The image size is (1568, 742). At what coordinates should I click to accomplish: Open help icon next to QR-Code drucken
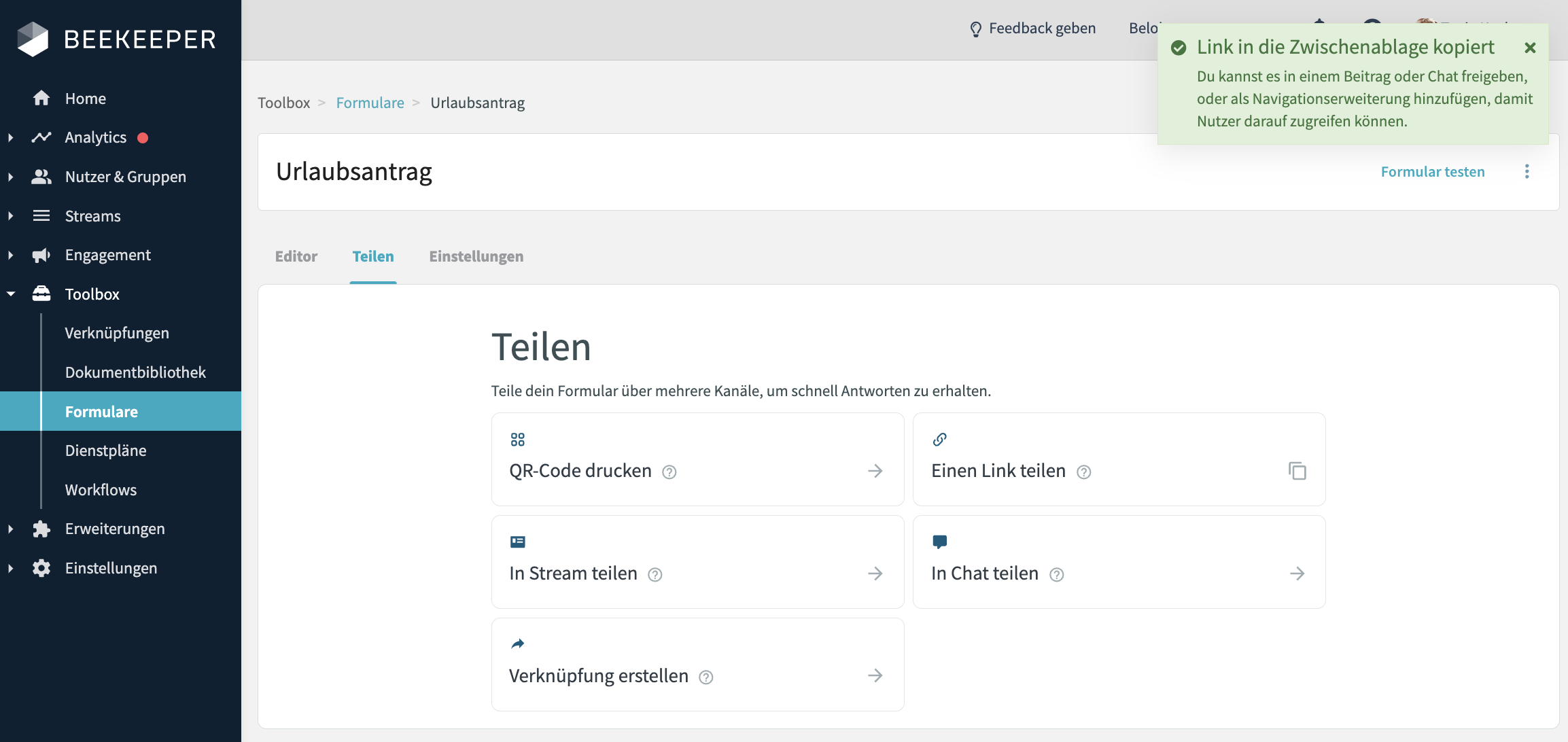669,472
